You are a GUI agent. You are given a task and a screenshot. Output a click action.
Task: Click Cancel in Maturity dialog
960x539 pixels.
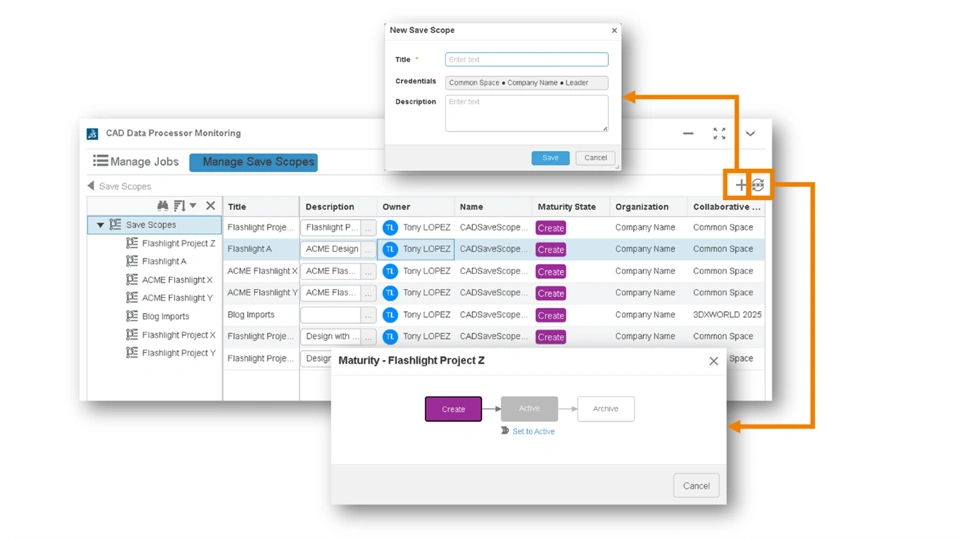[696, 486]
